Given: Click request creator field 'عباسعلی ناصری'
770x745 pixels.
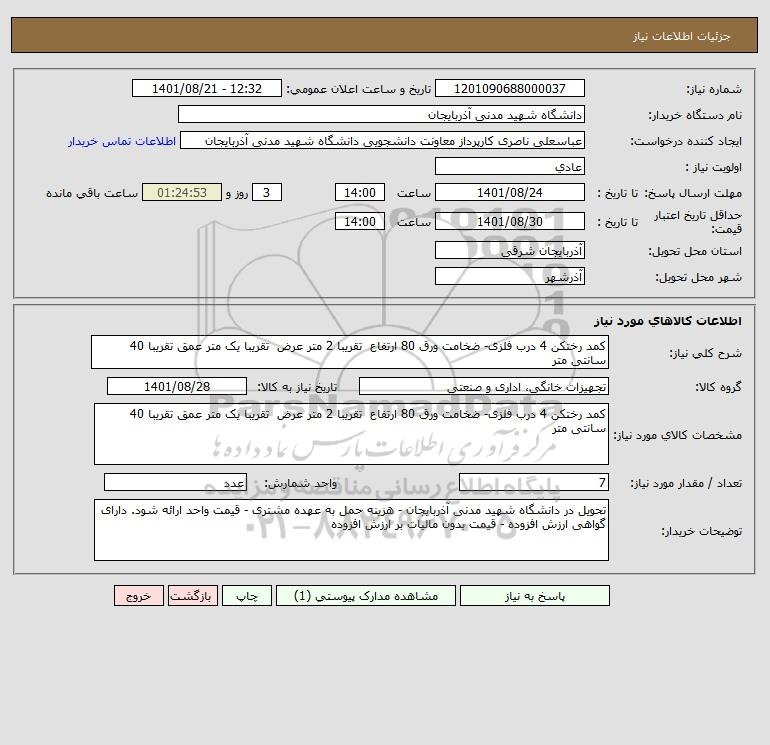Looking at the screenshot, I should pyautogui.click(x=382, y=140).
